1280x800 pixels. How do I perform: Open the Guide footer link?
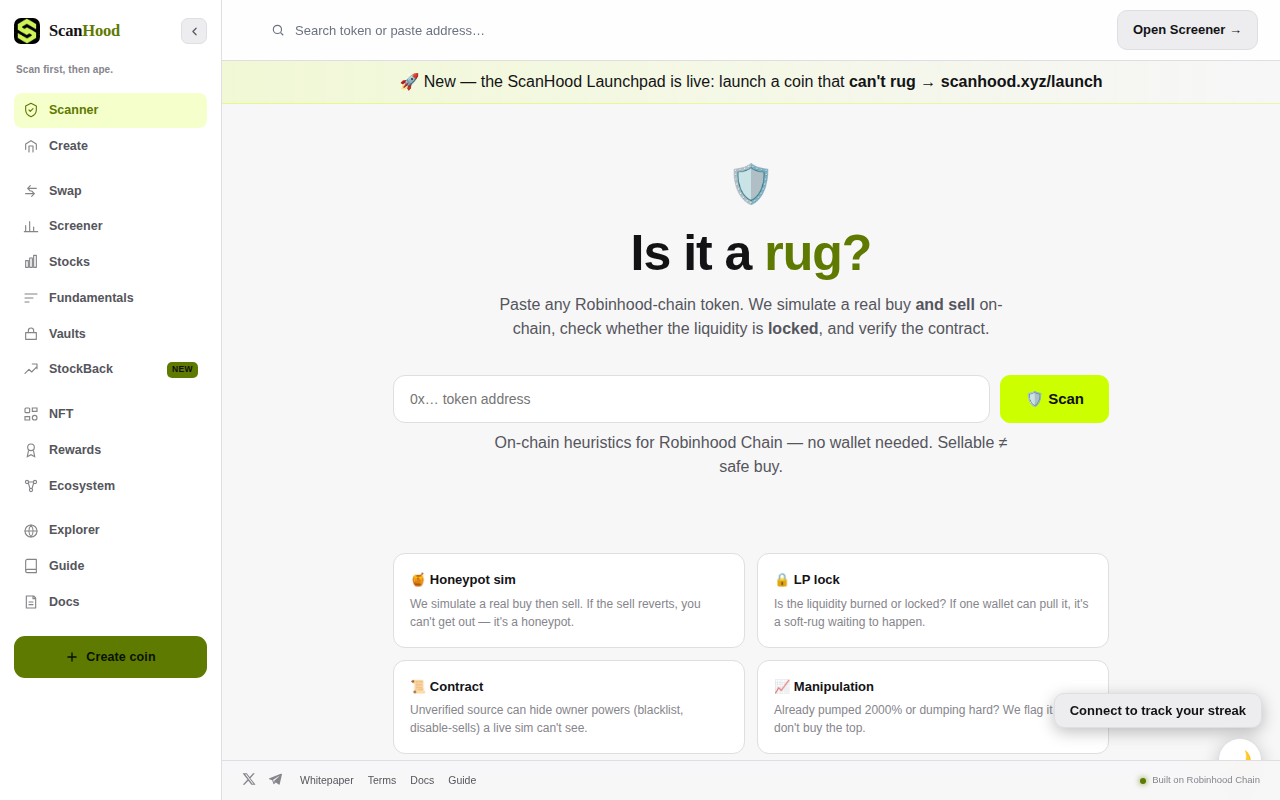tap(462, 780)
